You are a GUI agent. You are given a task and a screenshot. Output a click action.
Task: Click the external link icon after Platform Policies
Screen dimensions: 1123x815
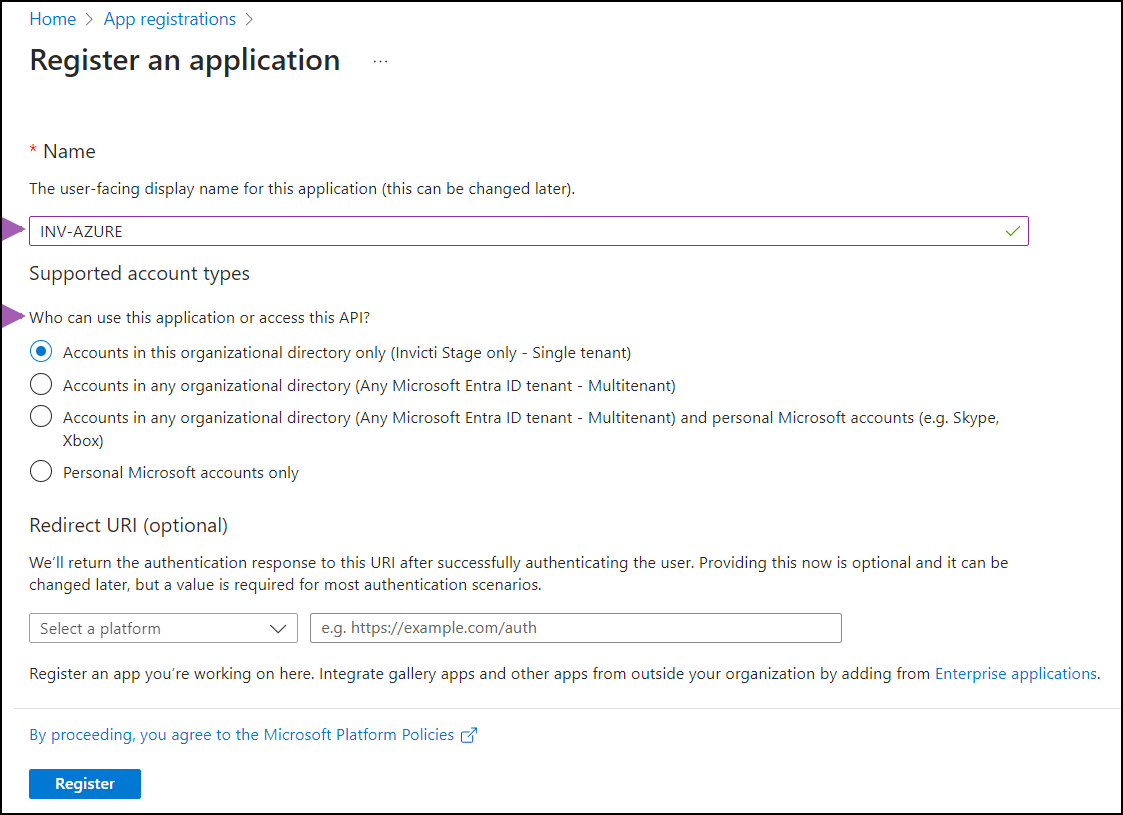469,735
